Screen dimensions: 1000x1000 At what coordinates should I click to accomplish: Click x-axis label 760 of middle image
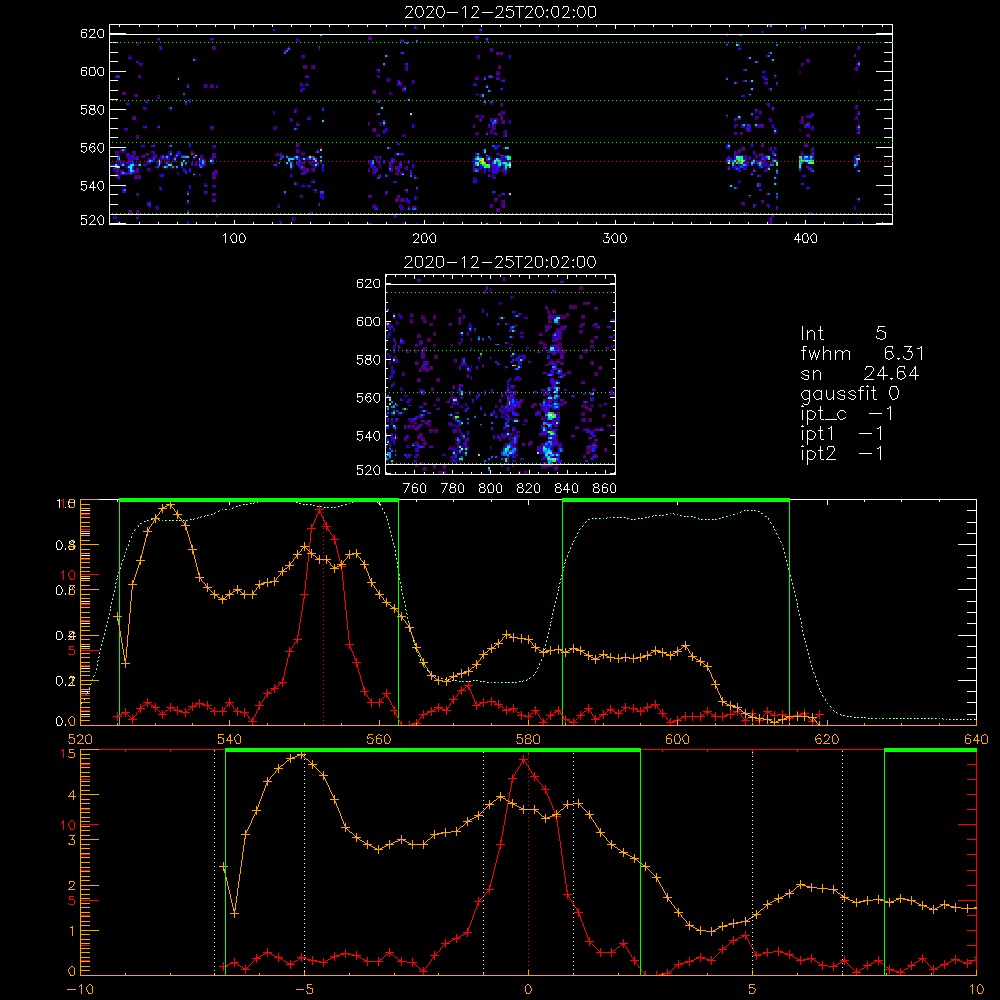point(415,489)
